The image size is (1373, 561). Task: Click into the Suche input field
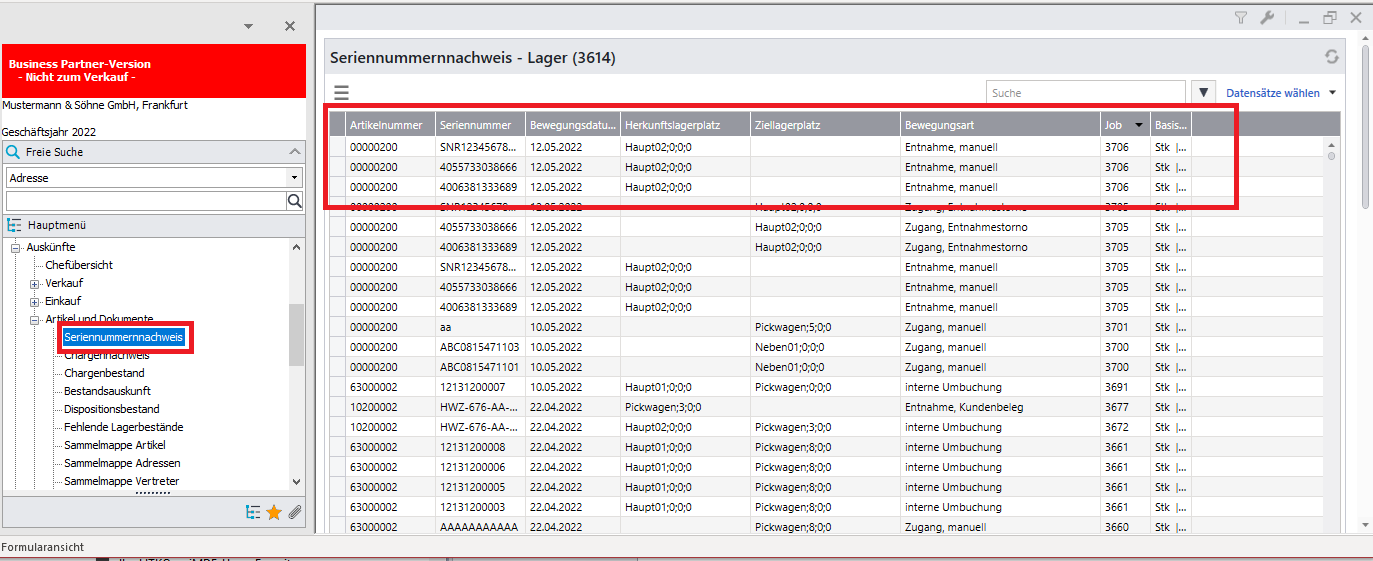tap(1085, 93)
